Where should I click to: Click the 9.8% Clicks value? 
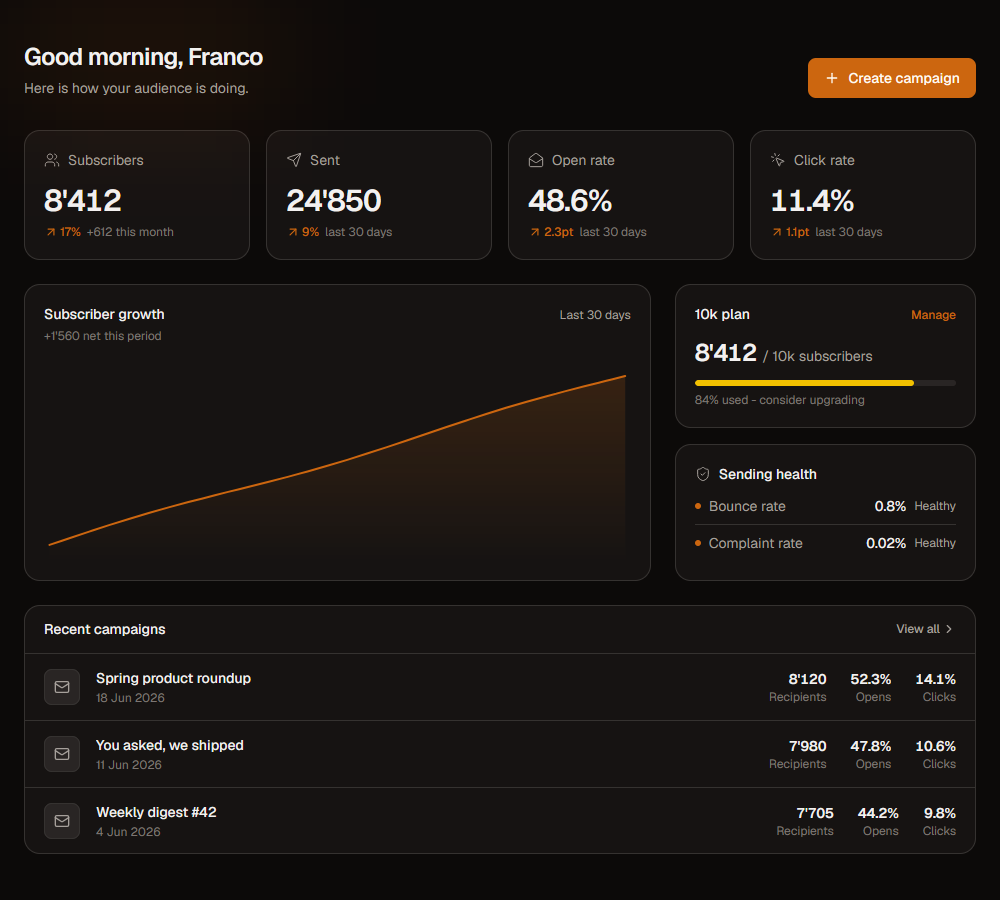tap(939, 813)
